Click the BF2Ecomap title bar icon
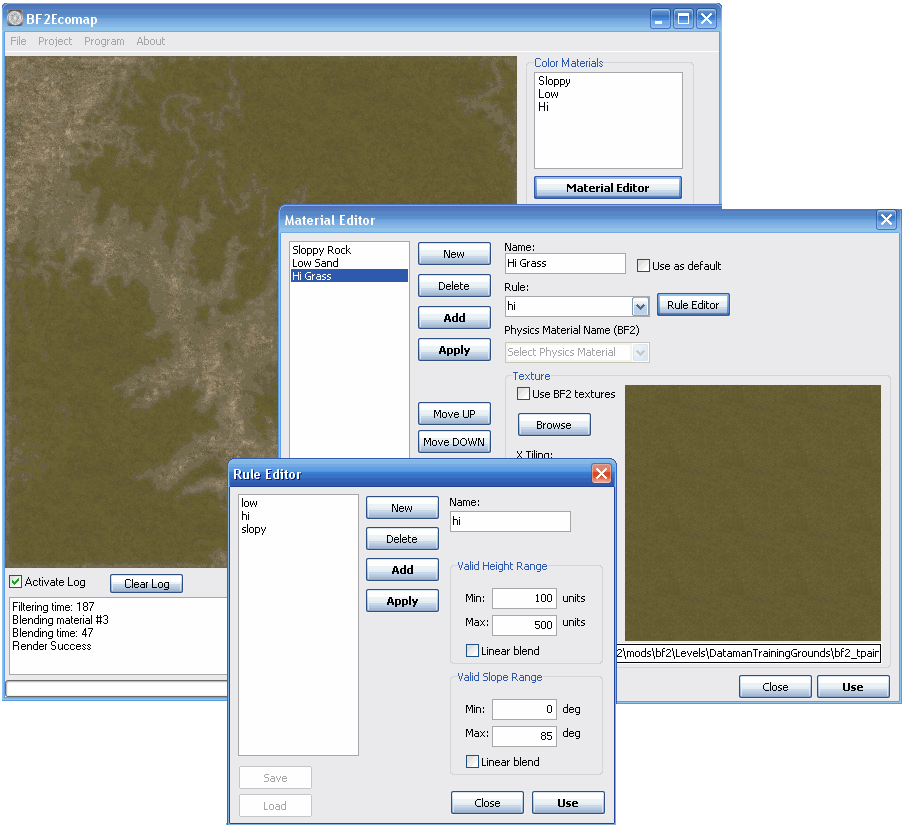902x825 pixels. [x=15, y=19]
